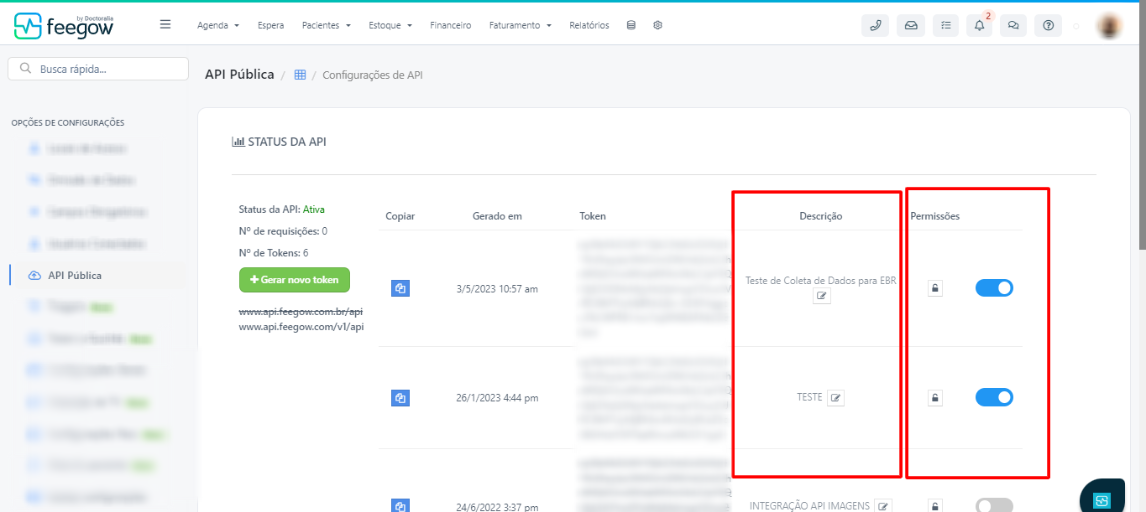
Task: Open settings gear icon in navbar
Action: [x=658, y=25]
